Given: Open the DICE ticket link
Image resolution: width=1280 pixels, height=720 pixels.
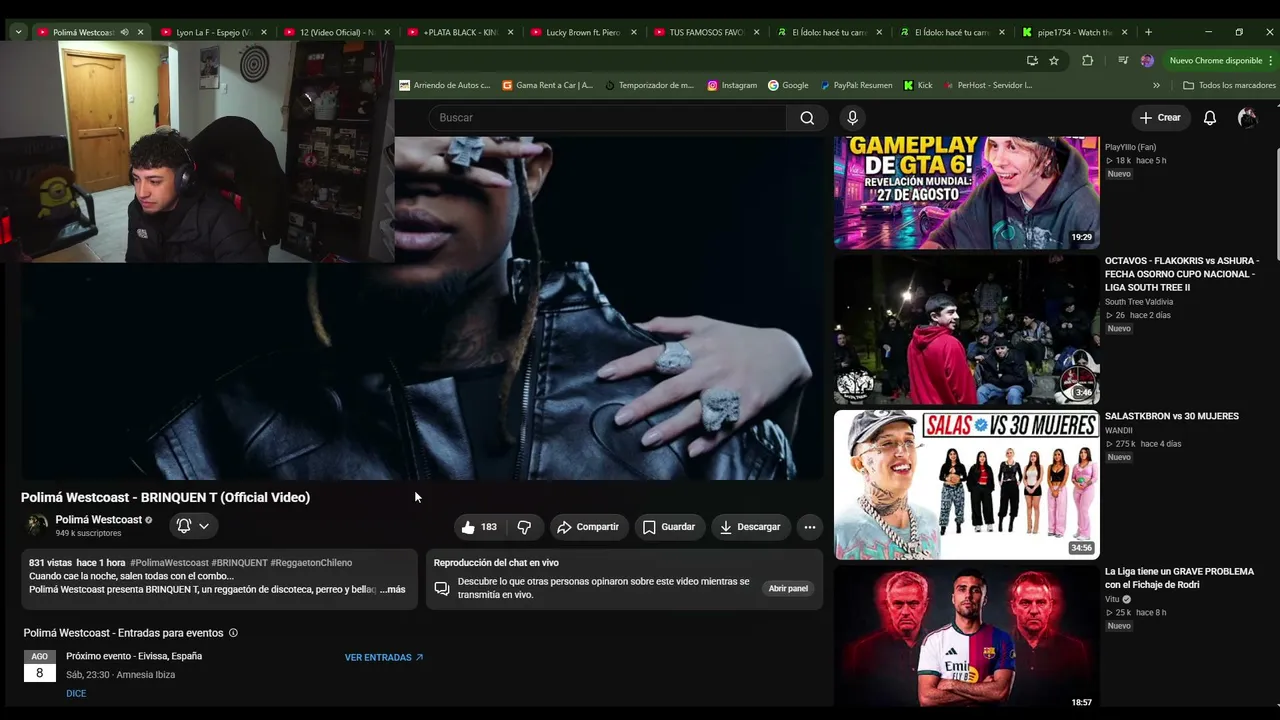Looking at the screenshot, I should (x=76, y=694).
